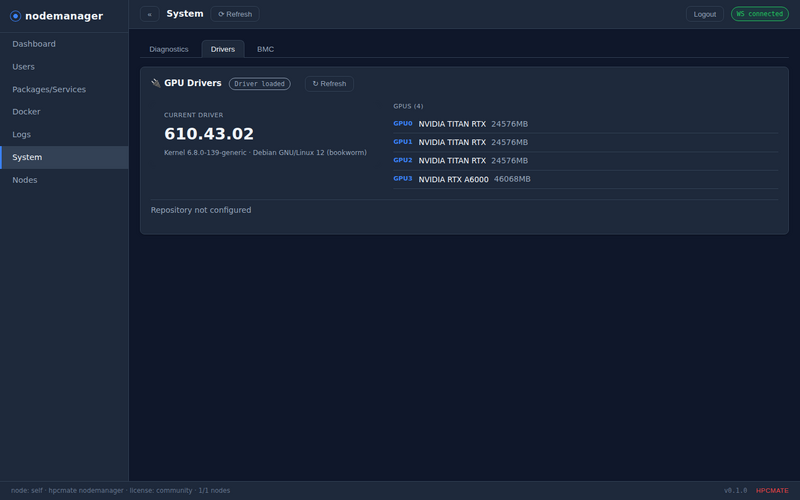Click the nodemanager logo icon
This screenshot has width=800, height=500.
tap(15, 16)
